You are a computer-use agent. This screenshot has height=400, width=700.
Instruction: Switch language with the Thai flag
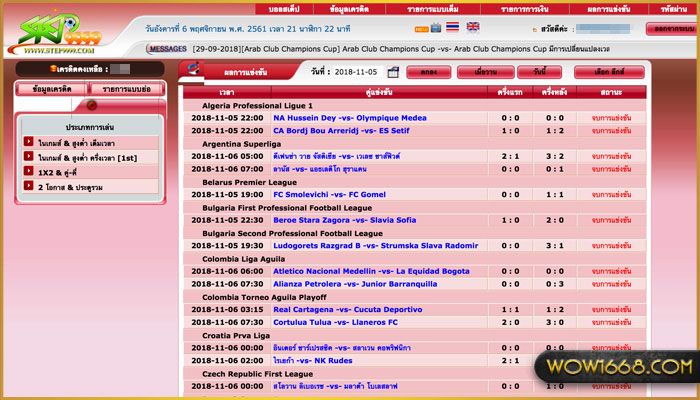(x=451, y=27)
